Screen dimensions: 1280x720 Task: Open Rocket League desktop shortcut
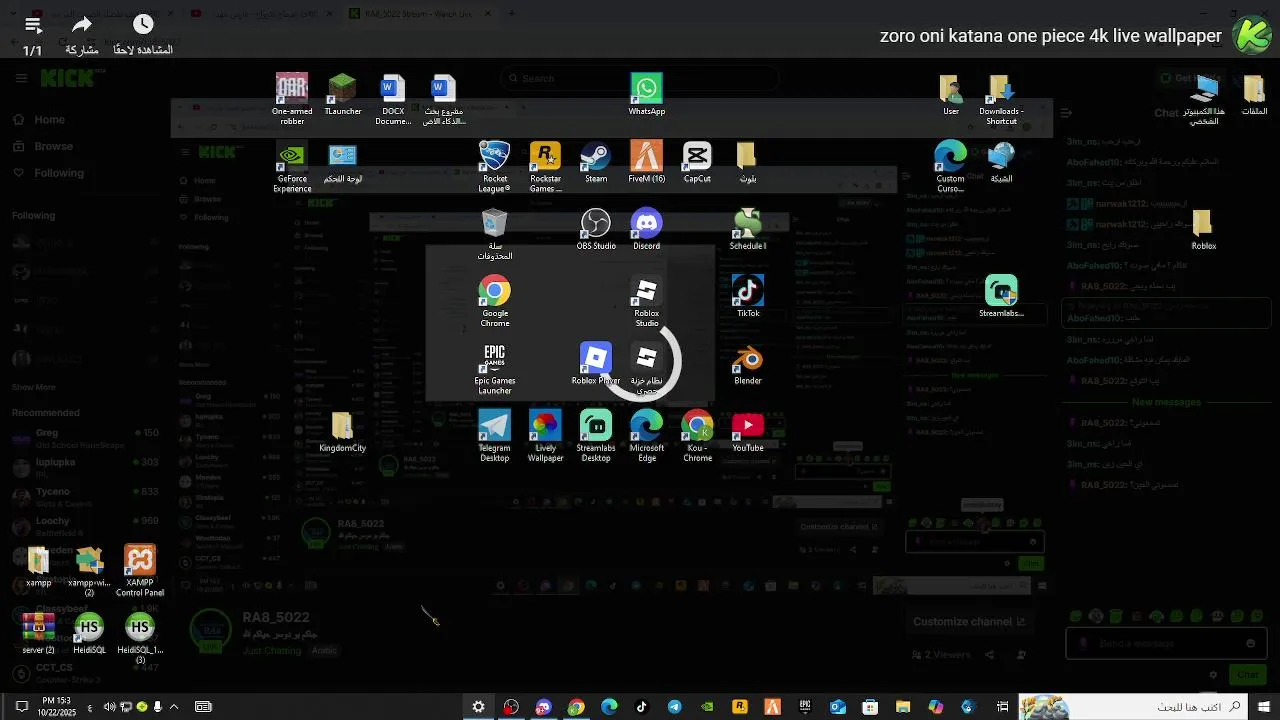(x=495, y=166)
